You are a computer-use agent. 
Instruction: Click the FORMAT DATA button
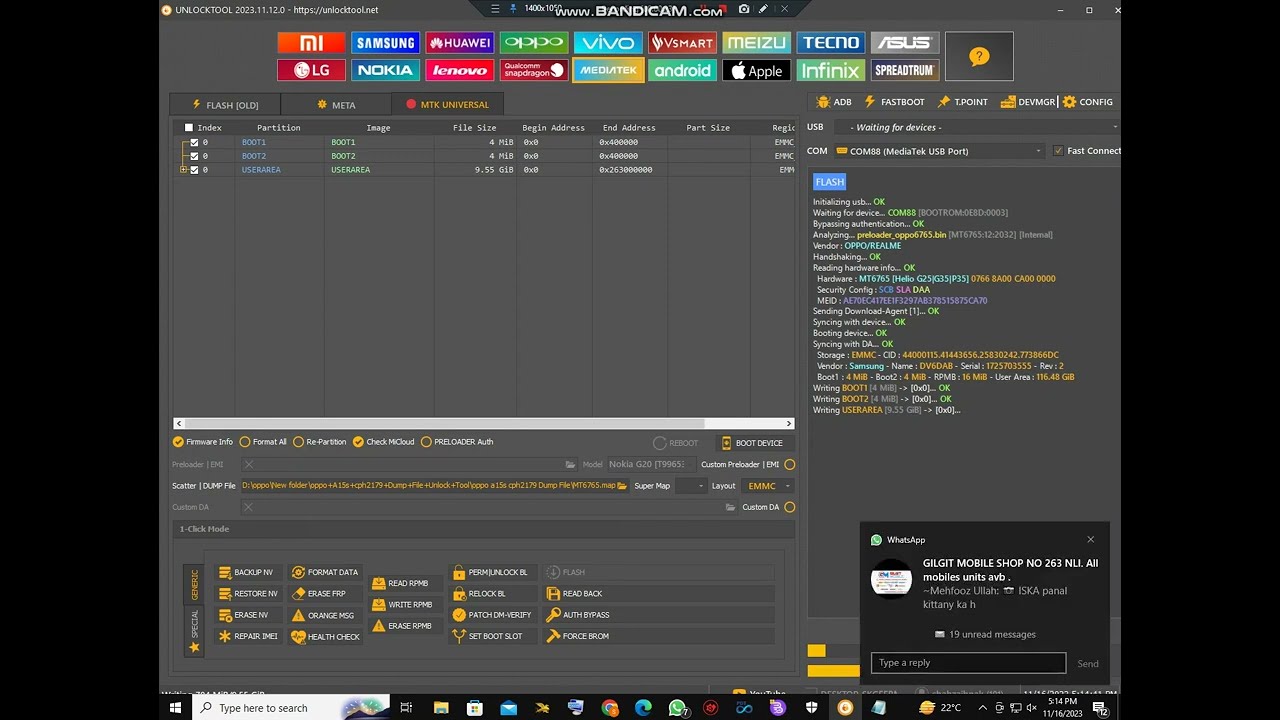[x=325, y=573]
